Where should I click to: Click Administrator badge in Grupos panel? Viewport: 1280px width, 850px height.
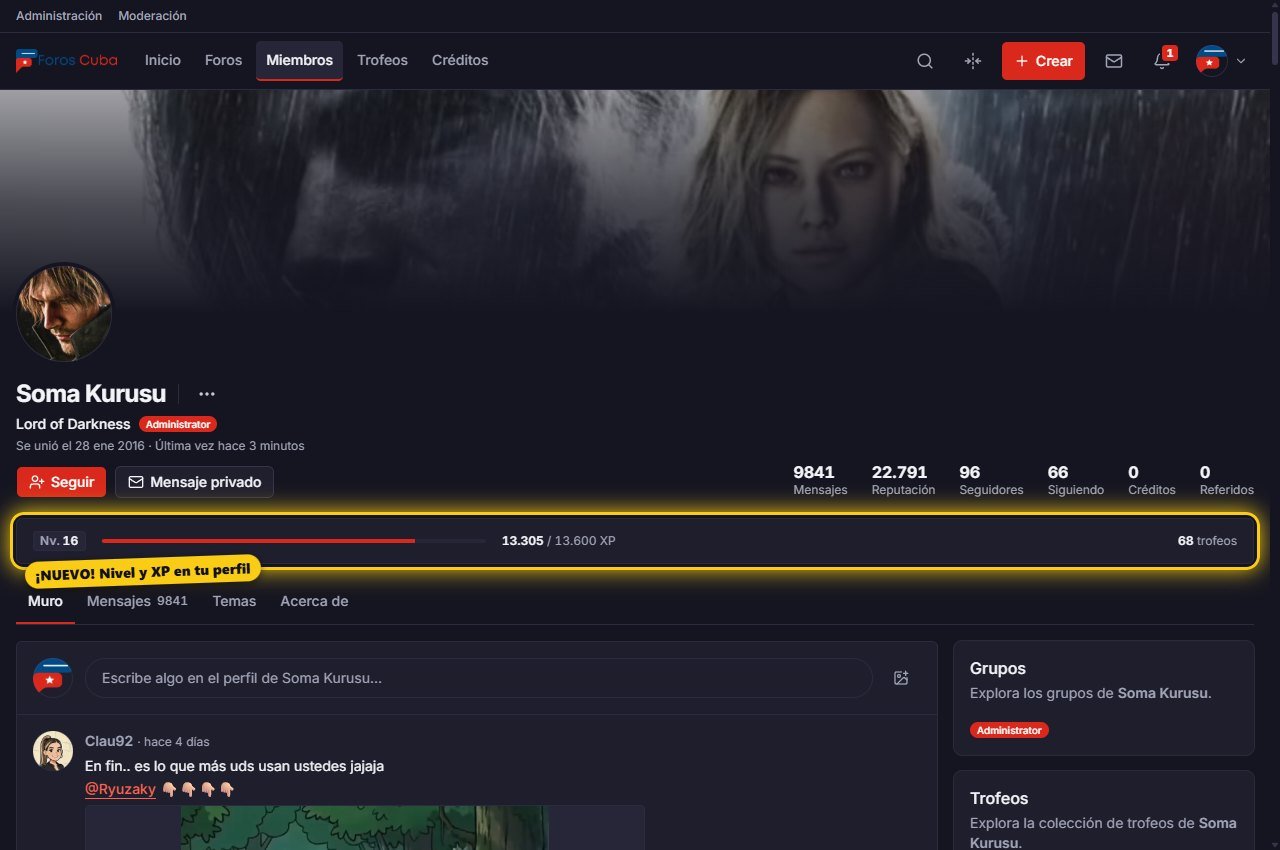(1009, 731)
